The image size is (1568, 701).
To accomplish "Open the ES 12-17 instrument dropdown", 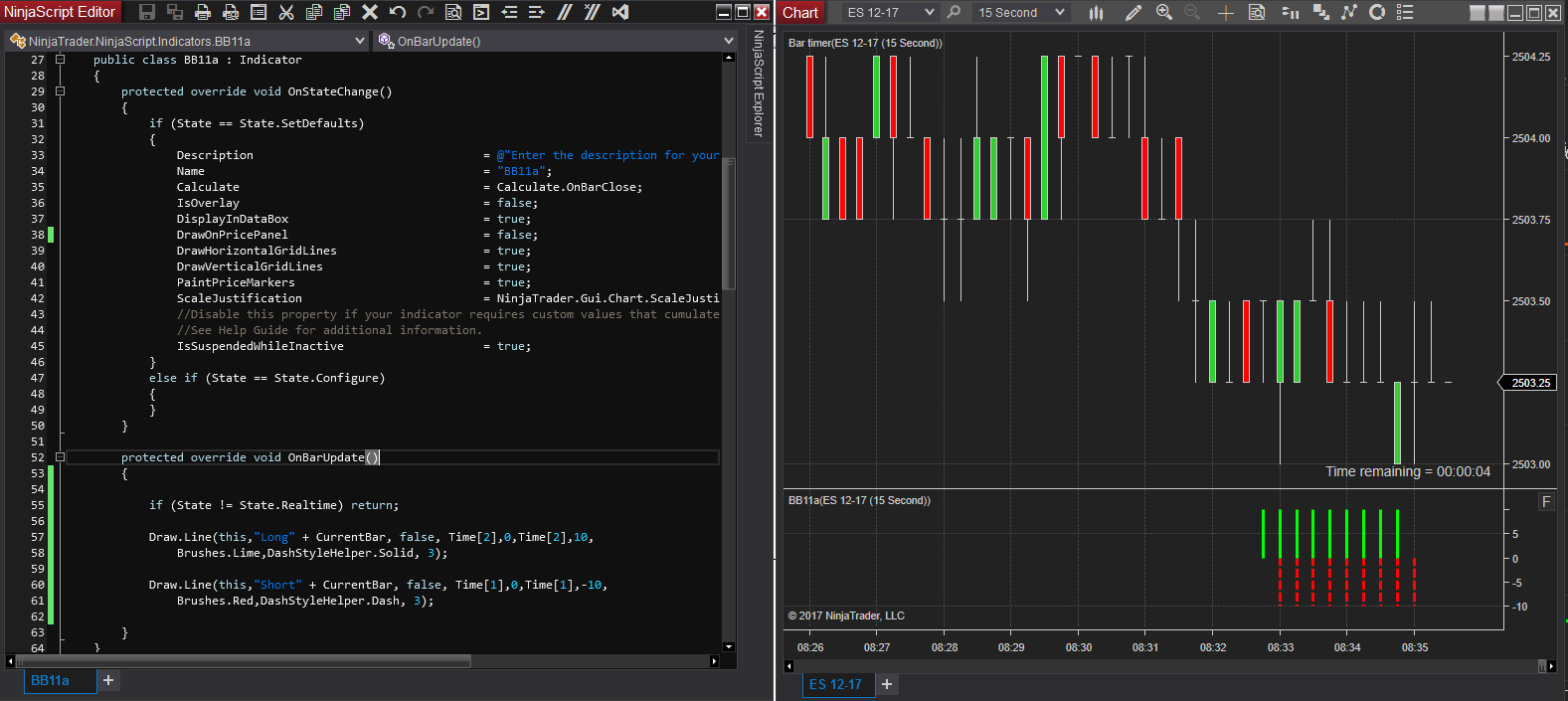I will (929, 12).
